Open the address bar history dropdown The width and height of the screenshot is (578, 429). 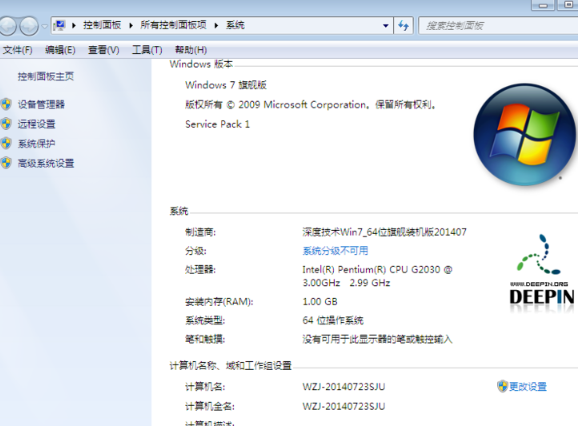(386, 26)
